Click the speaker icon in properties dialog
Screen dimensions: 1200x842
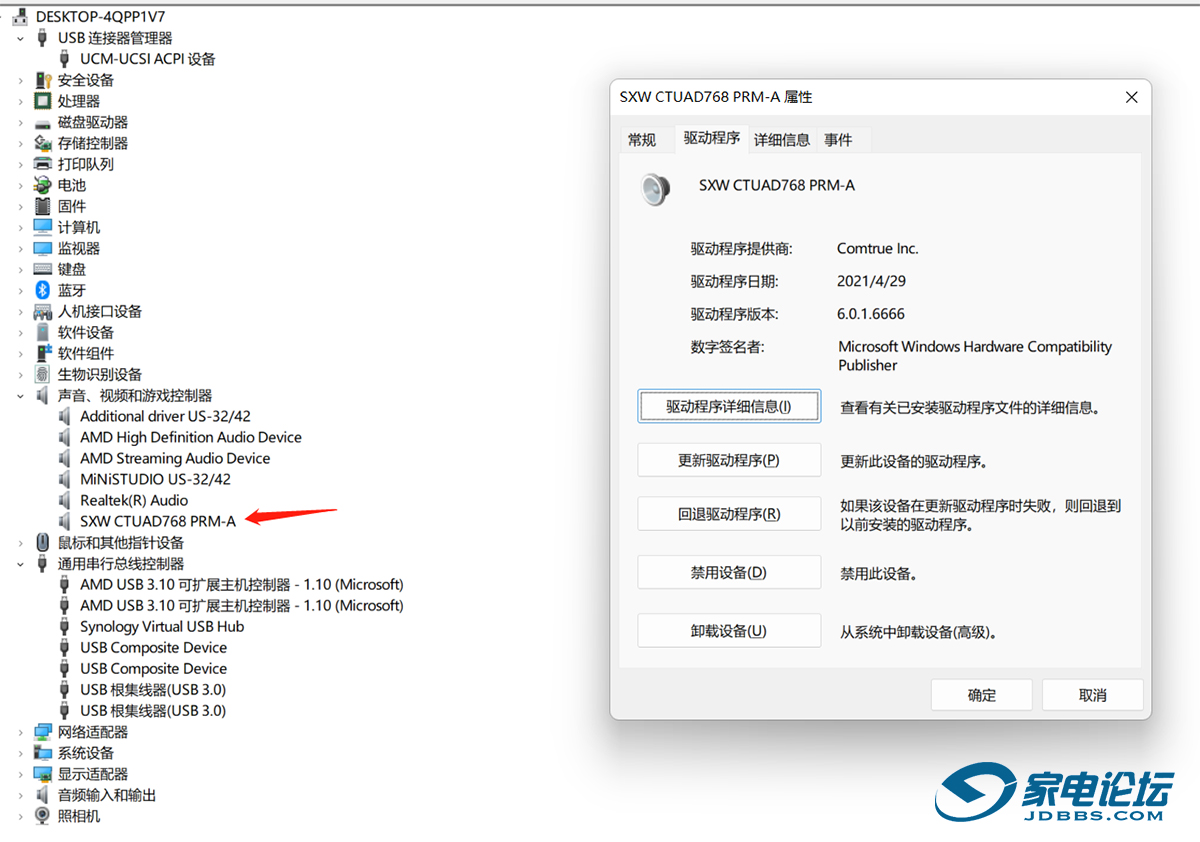(655, 189)
